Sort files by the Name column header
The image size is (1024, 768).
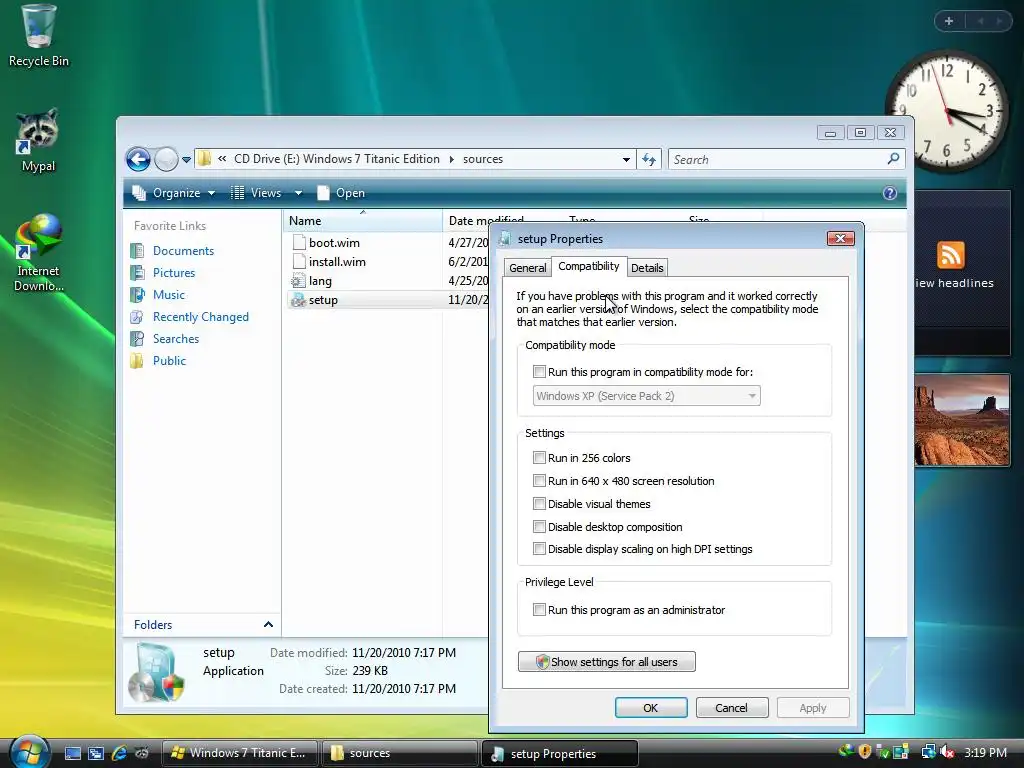[x=362, y=221]
